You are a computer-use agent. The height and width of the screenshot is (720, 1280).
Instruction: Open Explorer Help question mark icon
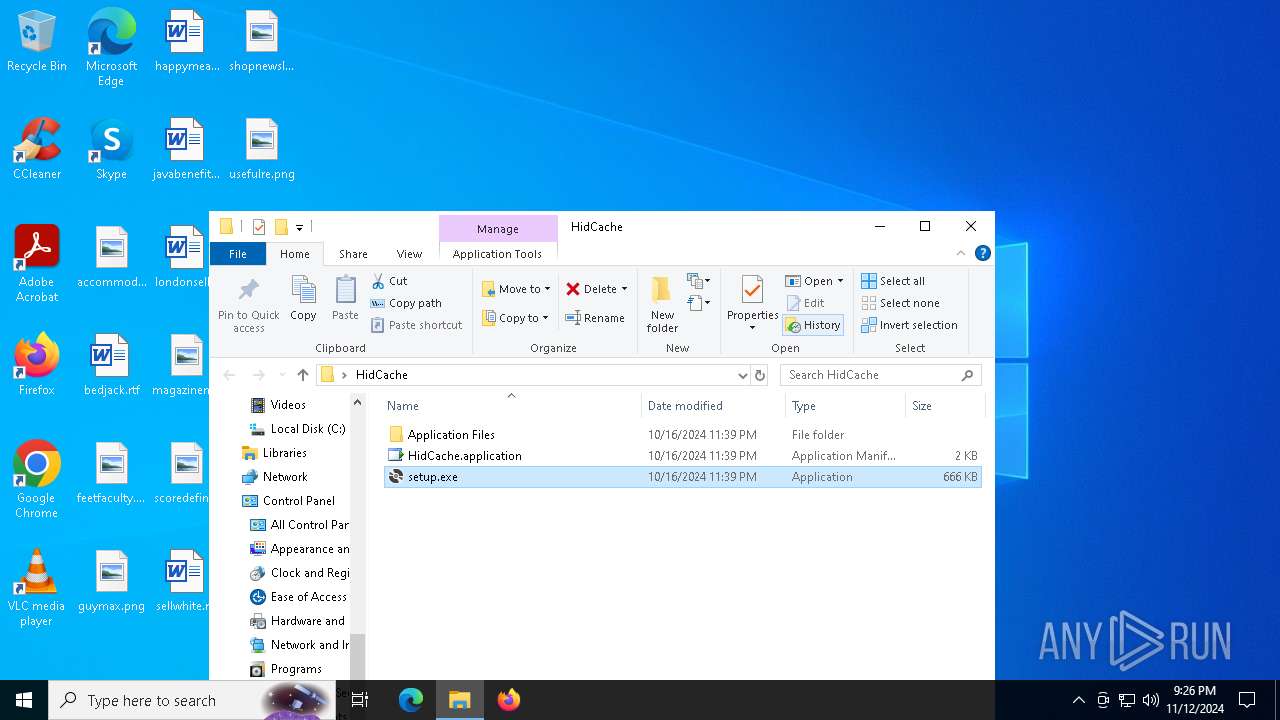tap(983, 254)
